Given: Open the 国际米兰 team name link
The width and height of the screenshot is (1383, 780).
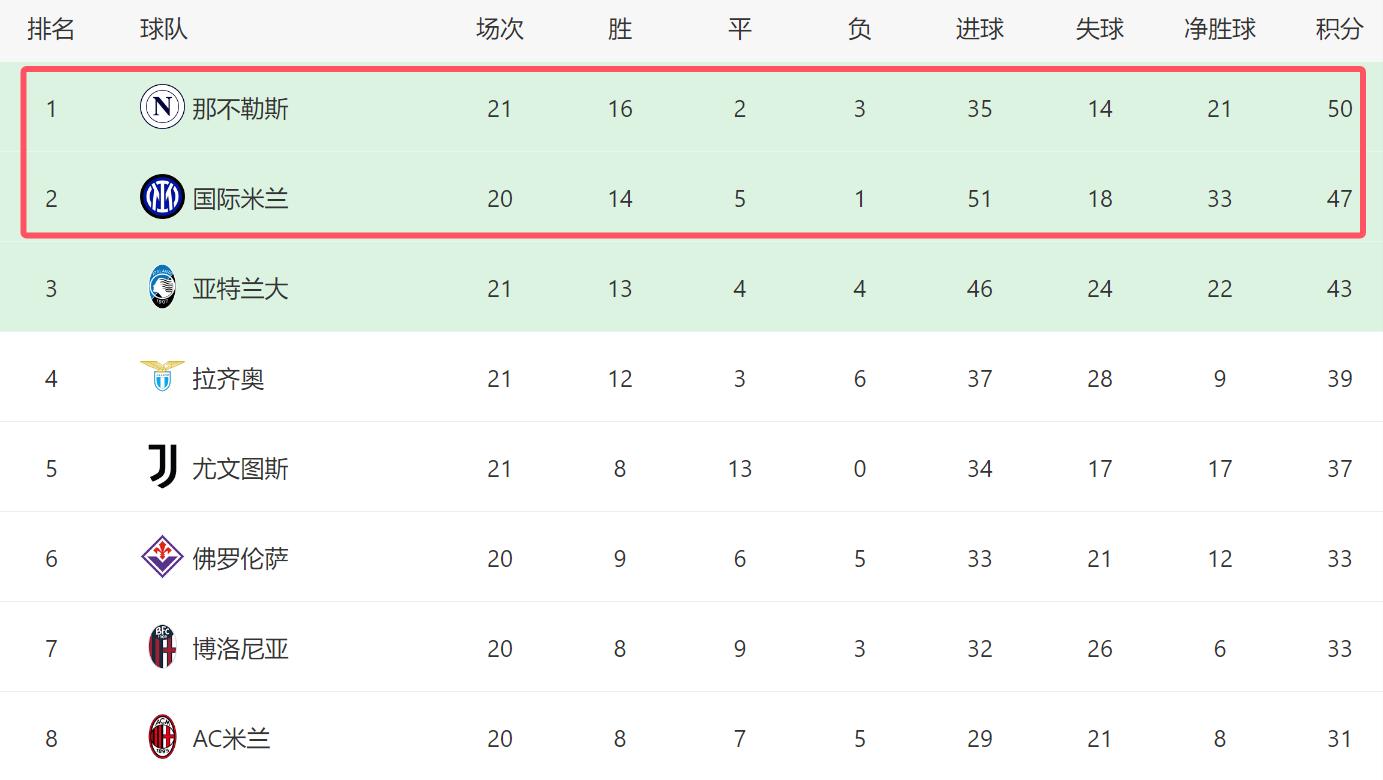Looking at the screenshot, I should click(240, 199).
